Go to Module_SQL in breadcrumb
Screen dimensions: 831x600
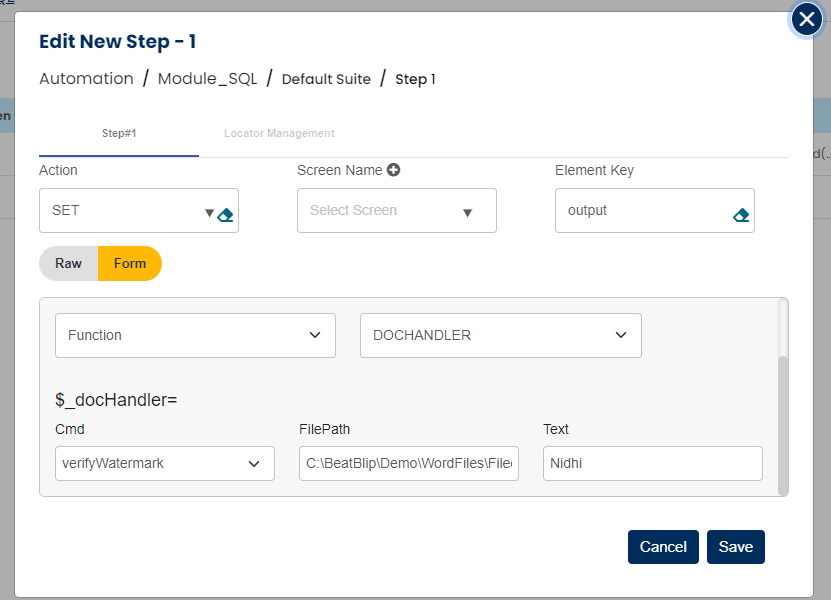click(207, 79)
